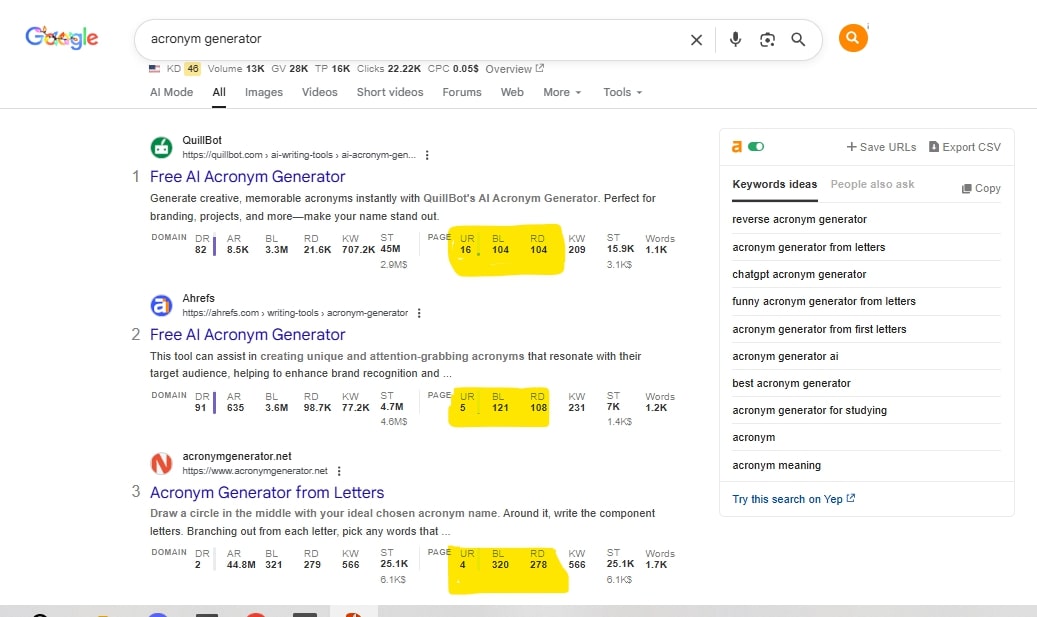Click the orange extension search button

tap(852, 39)
